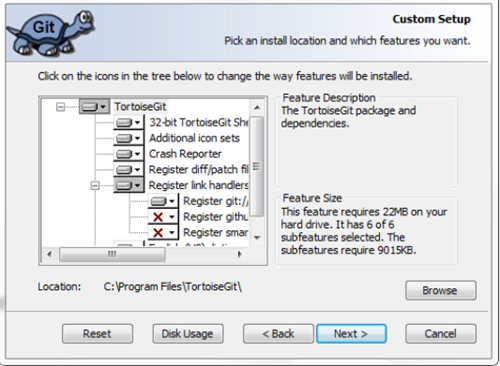Enable the red X Register smartgit feature
This screenshot has height=366, width=500.
pyautogui.click(x=163, y=232)
